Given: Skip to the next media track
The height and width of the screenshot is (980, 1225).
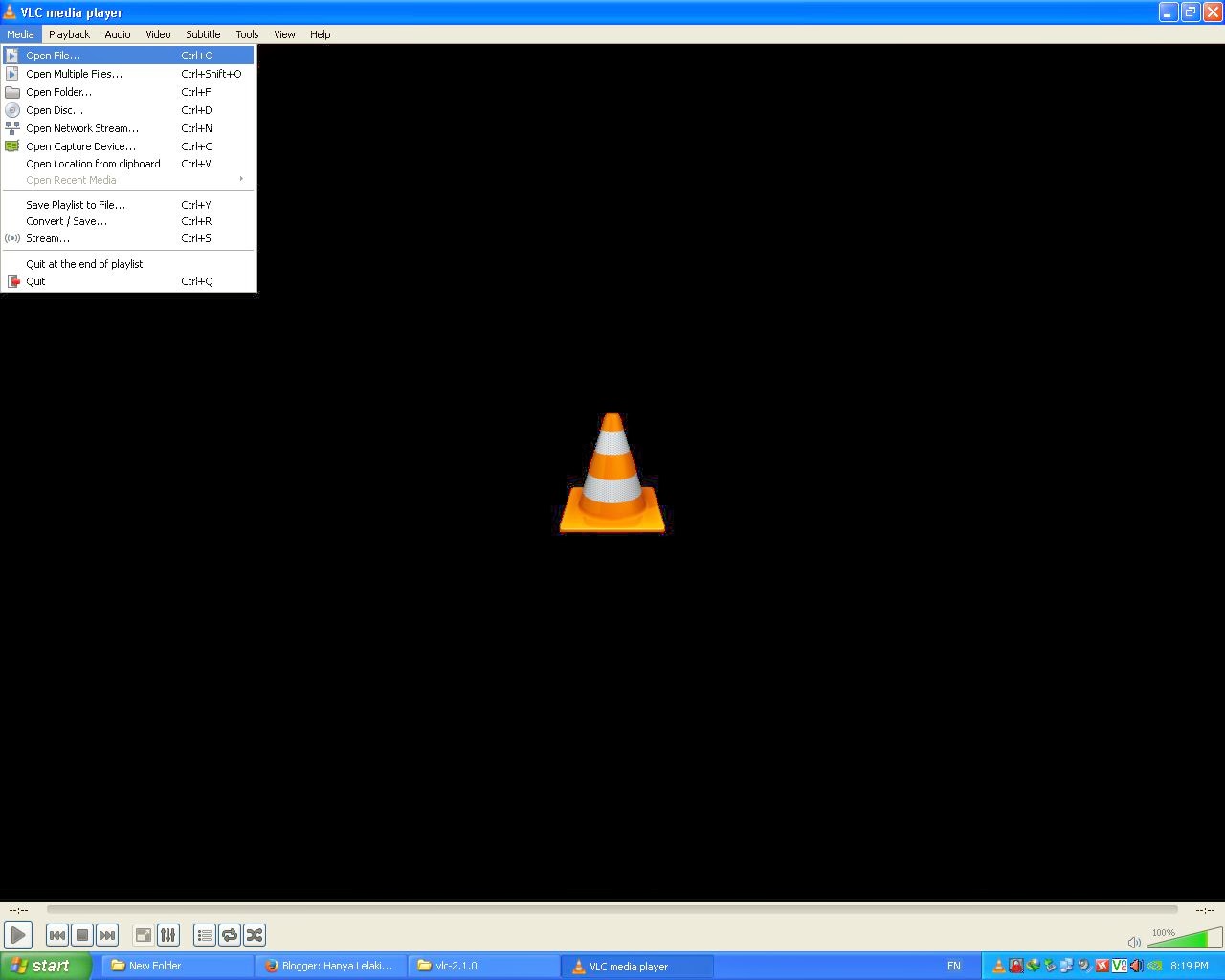Looking at the screenshot, I should [x=107, y=935].
